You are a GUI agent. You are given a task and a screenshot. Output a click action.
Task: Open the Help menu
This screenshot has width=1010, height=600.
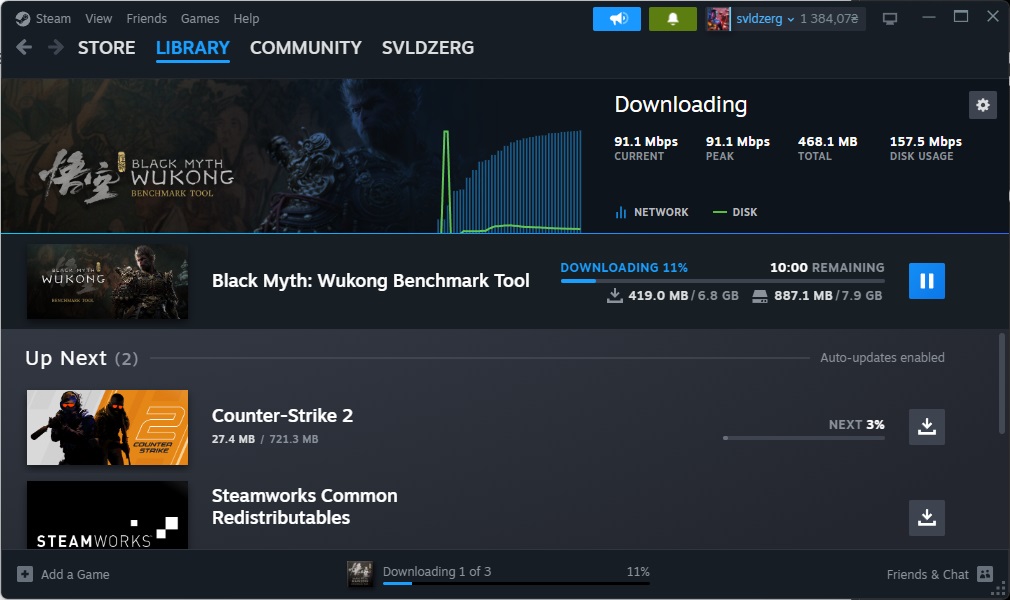coord(246,19)
